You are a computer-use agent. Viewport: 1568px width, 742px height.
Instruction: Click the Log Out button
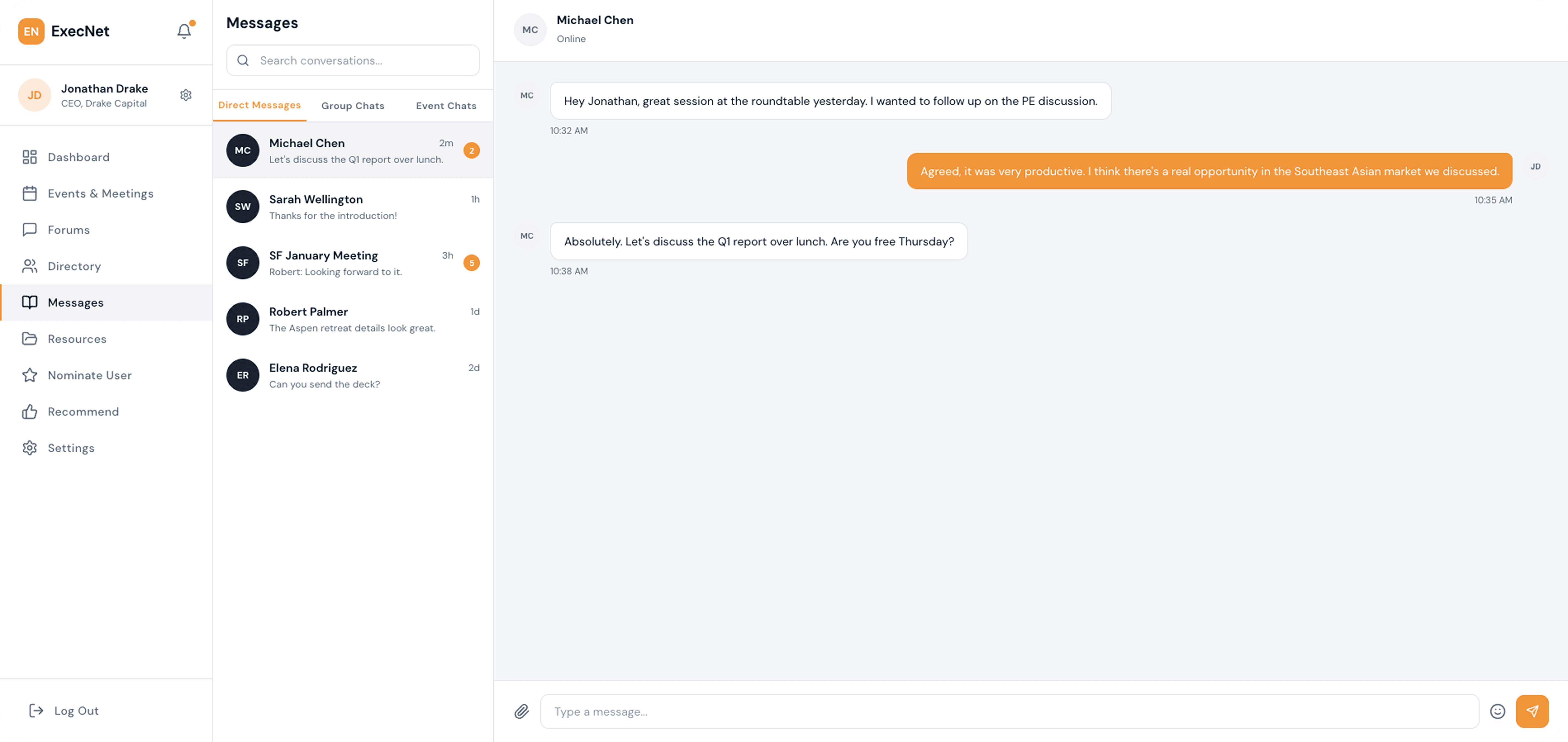click(64, 710)
